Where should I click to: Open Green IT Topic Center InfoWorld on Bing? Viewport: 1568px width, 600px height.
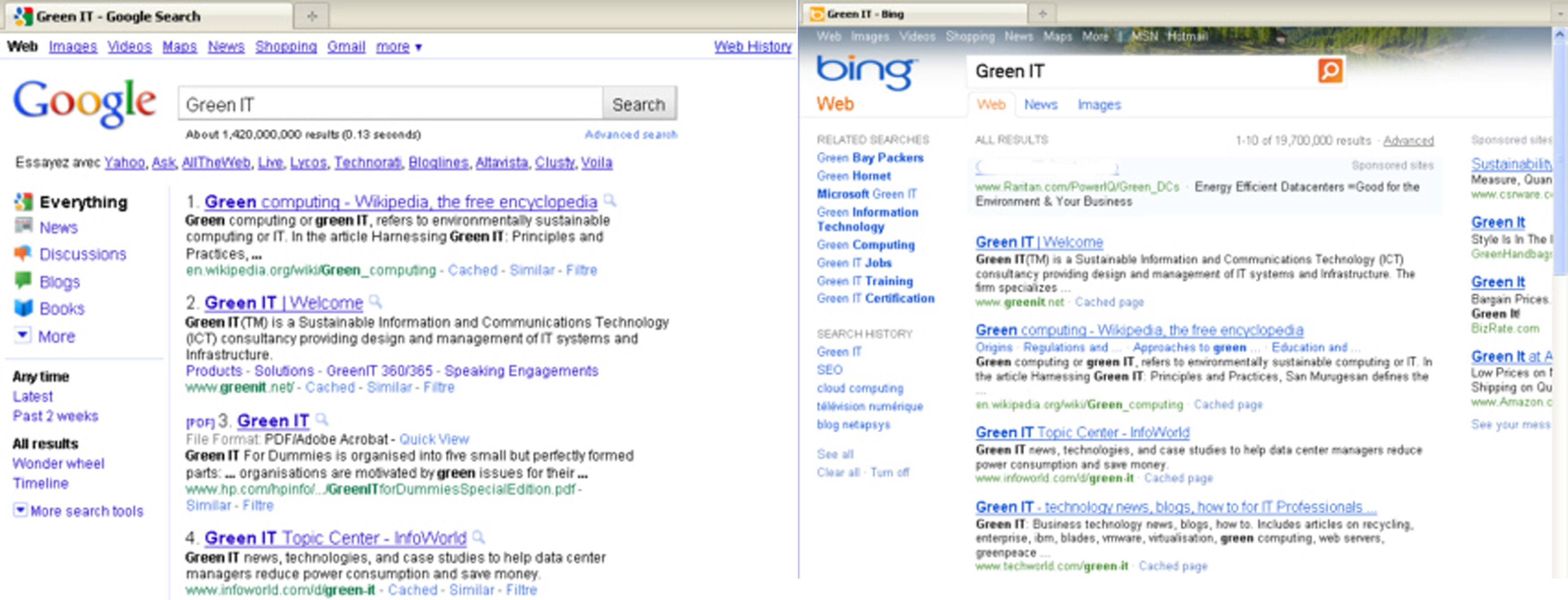[x=1082, y=432]
